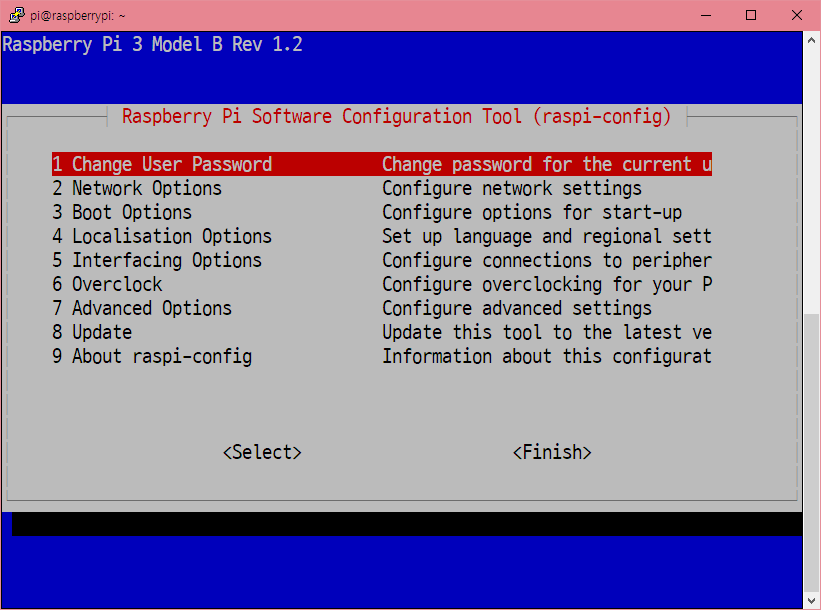Image resolution: width=821 pixels, height=610 pixels.
Task: Click 'Information about this configurat' text
Action: (x=547, y=357)
